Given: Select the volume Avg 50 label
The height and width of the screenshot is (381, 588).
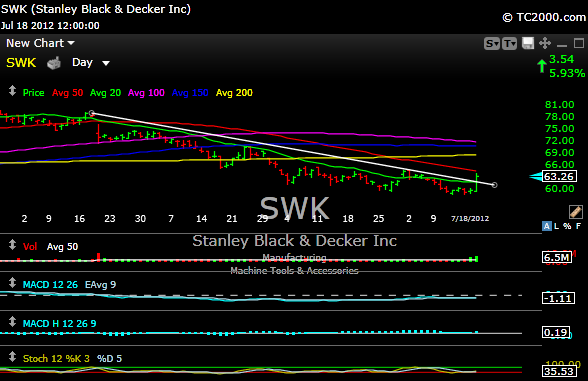Looking at the screenshot, I should [62, 247].
